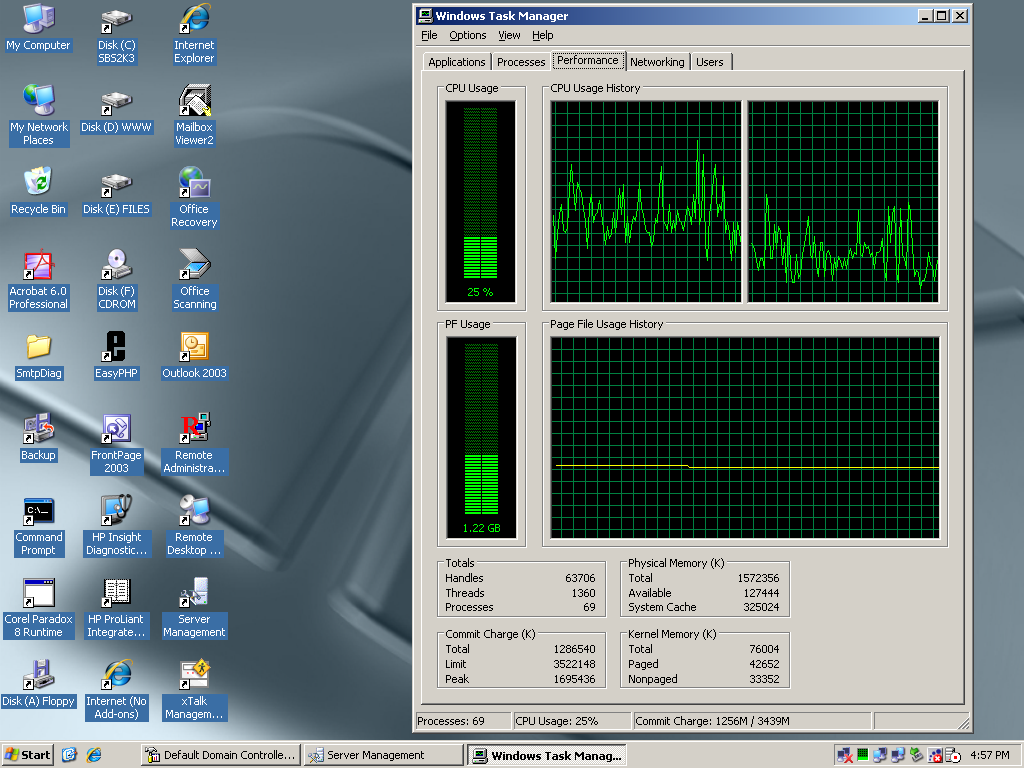The height and width of the screenshot is (768, 1024).
Task: Click the Threads value 1360
Action: (583, 593)
